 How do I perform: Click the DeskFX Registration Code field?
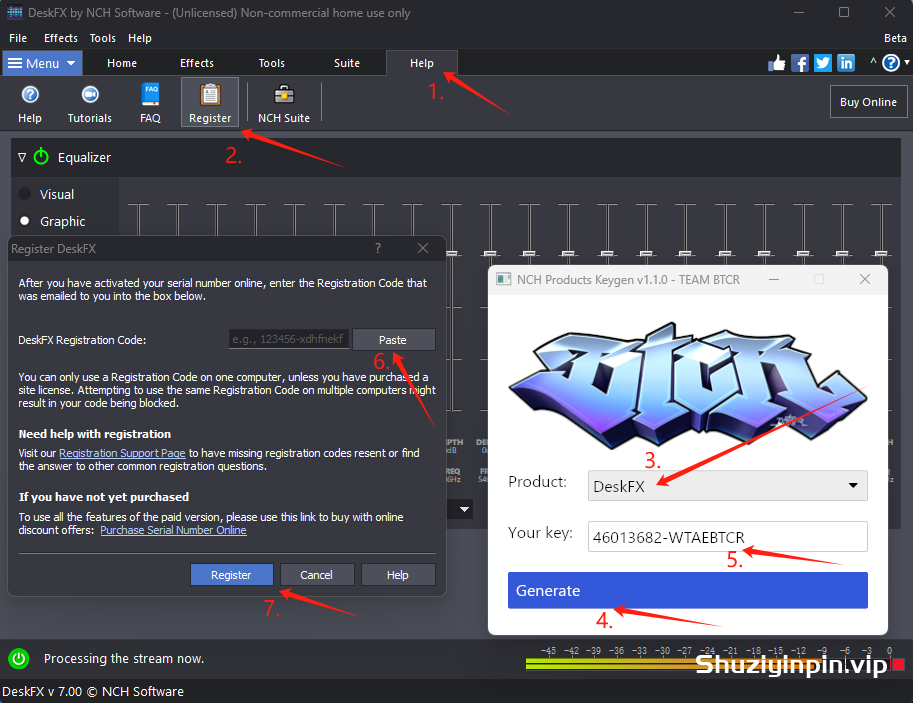(289, 339)
